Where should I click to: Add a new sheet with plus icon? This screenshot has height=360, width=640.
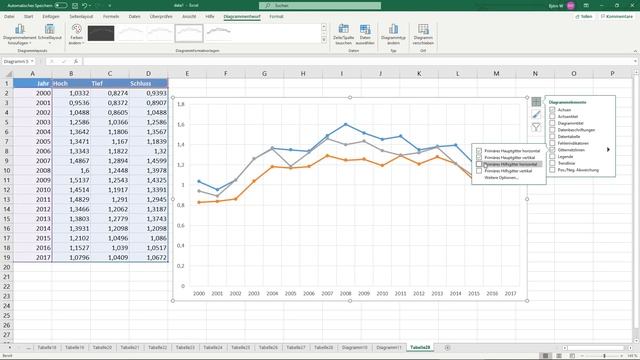coord(447,347)
